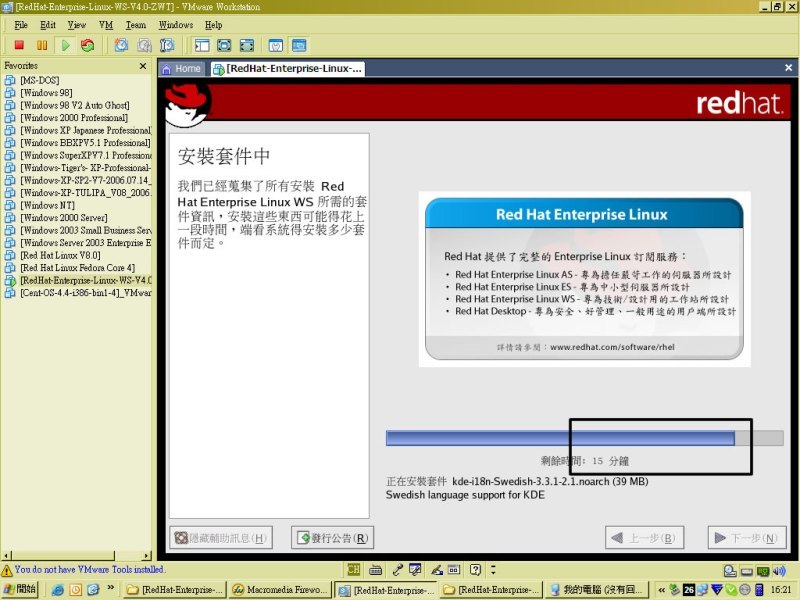
Task: Open the Windows 開始 Start button
Action: 19,589
